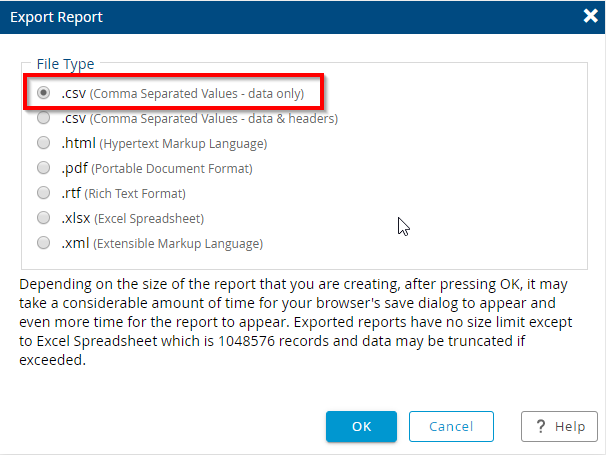Click the question mark icon on Help
This screenshot has width=606, height=455.
(540, 426)
